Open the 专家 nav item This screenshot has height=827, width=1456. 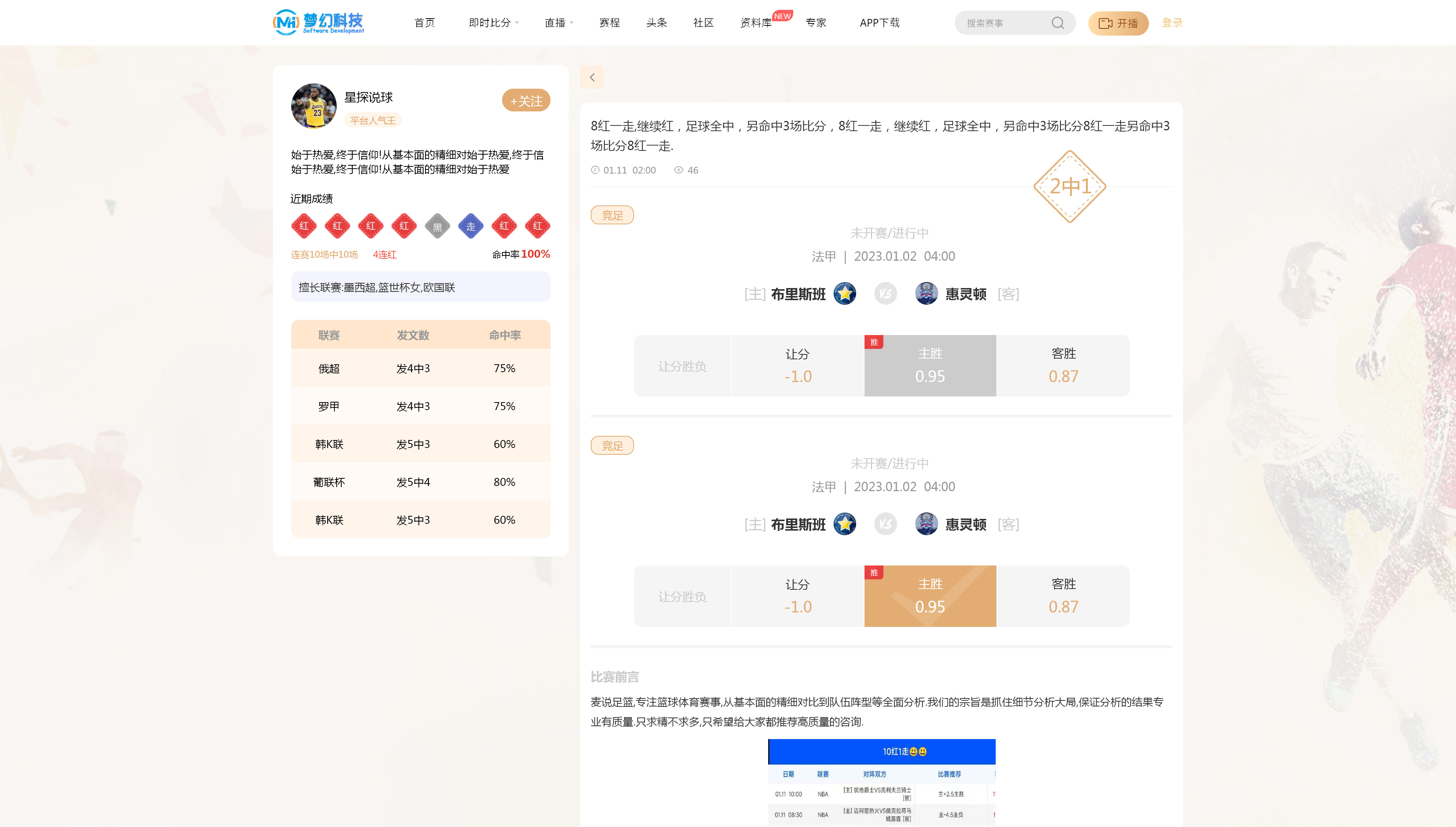[816, 23]
